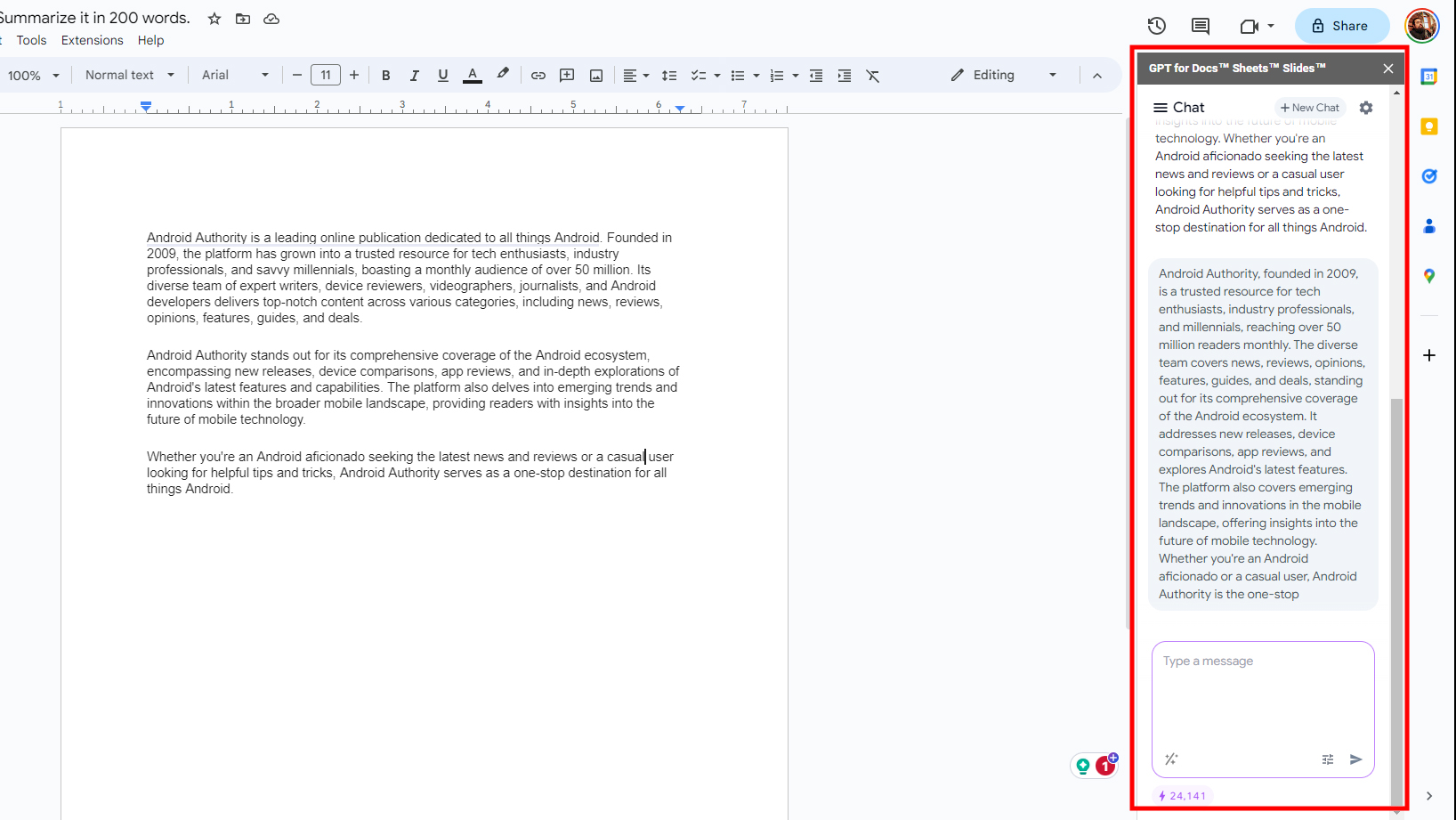Screen dimensions: 1456x820
Task: Toggle bold formatting
Action: point(385,76)
